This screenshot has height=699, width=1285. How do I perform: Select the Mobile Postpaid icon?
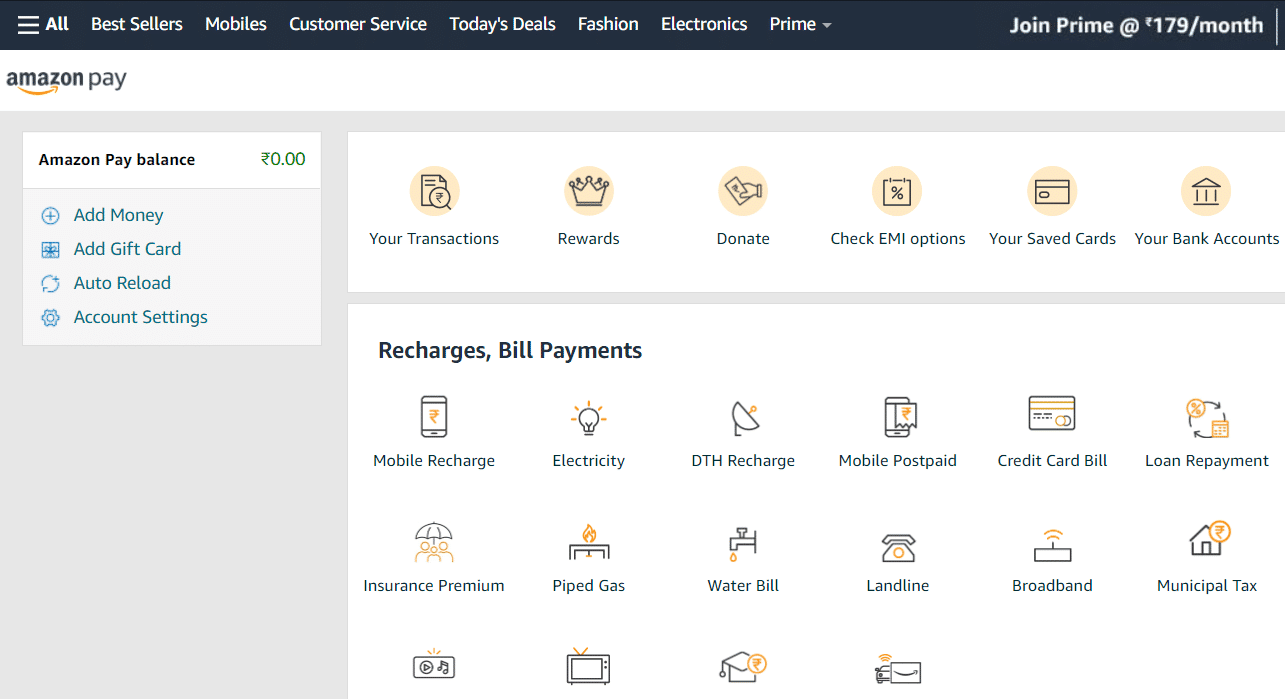pyautogui.click(x=899, y=417)
